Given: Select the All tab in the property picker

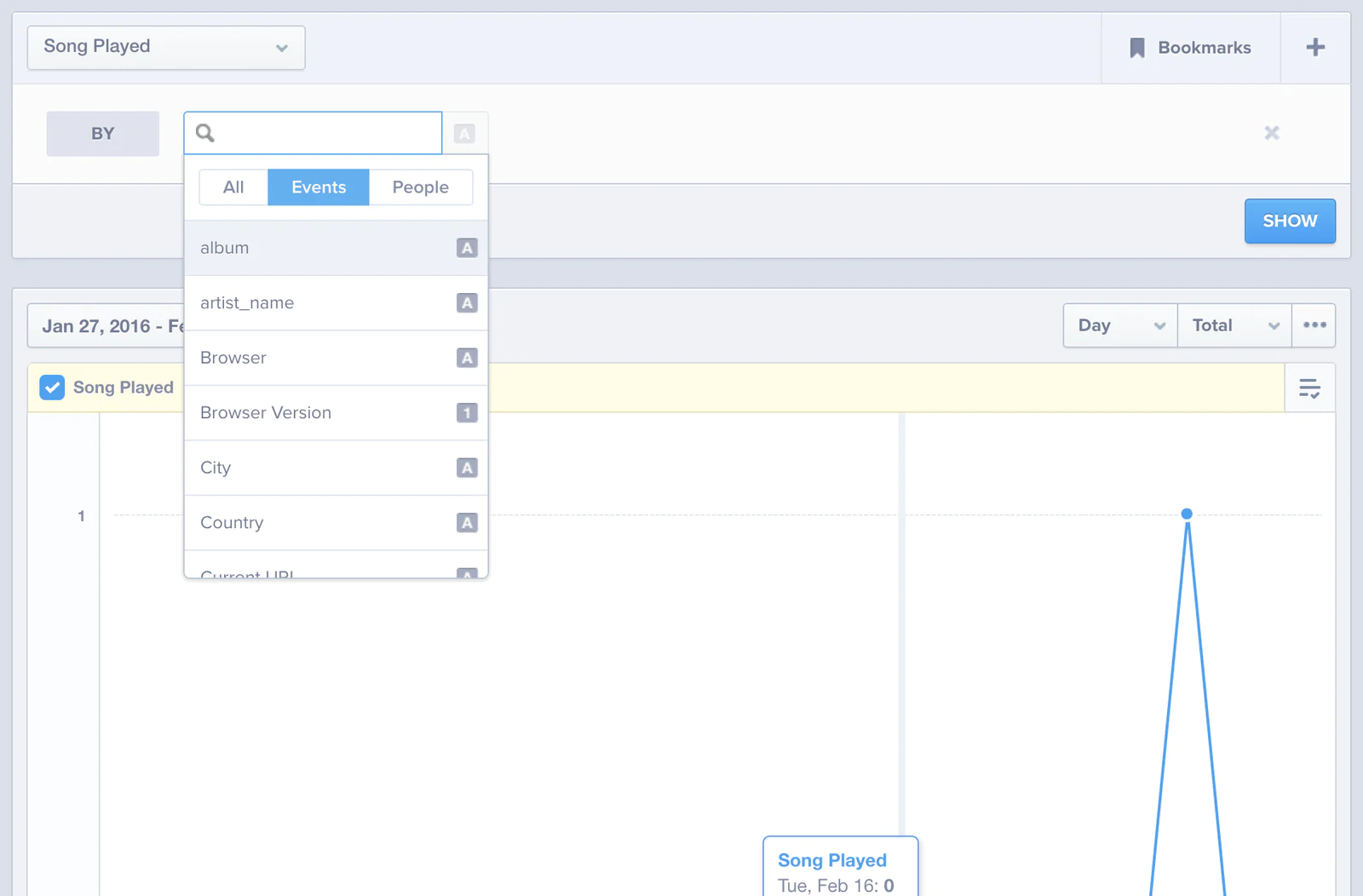Looking at the screenshot, I should (233, 187).
